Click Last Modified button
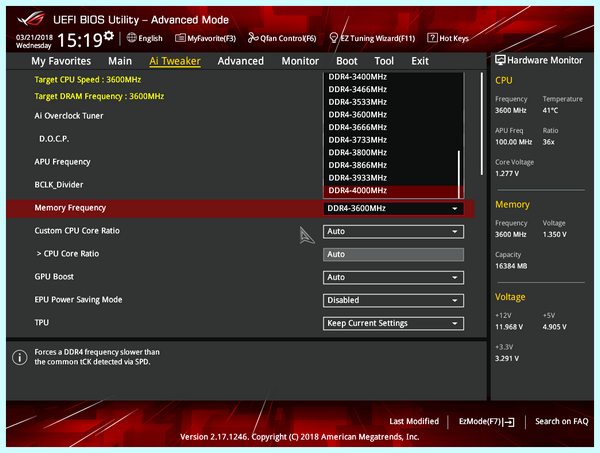The image size is (600, 453). pyautogui.click(x=414, y=421)
